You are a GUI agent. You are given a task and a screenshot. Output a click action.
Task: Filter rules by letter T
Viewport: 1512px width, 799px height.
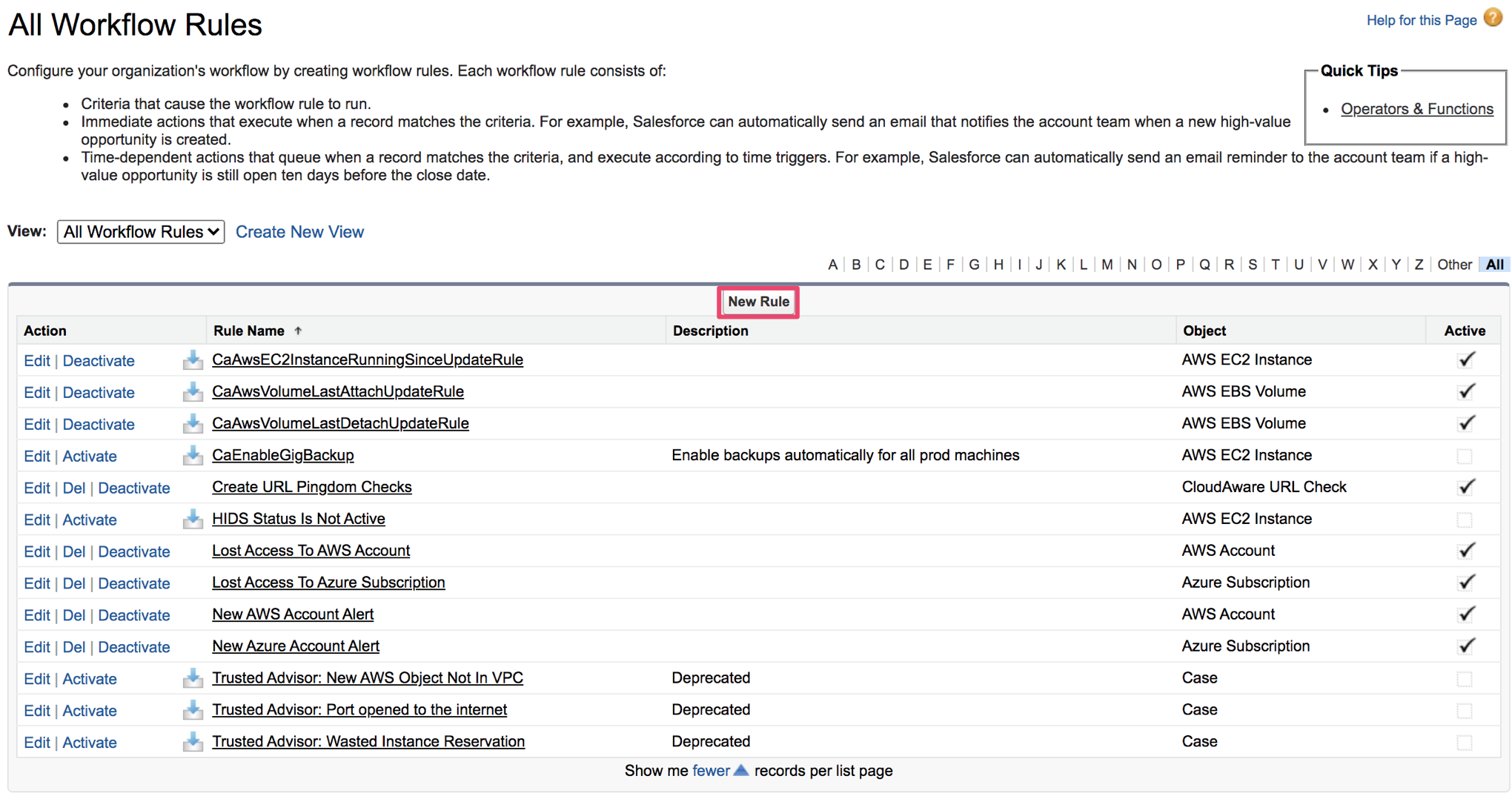point(1275,265)
